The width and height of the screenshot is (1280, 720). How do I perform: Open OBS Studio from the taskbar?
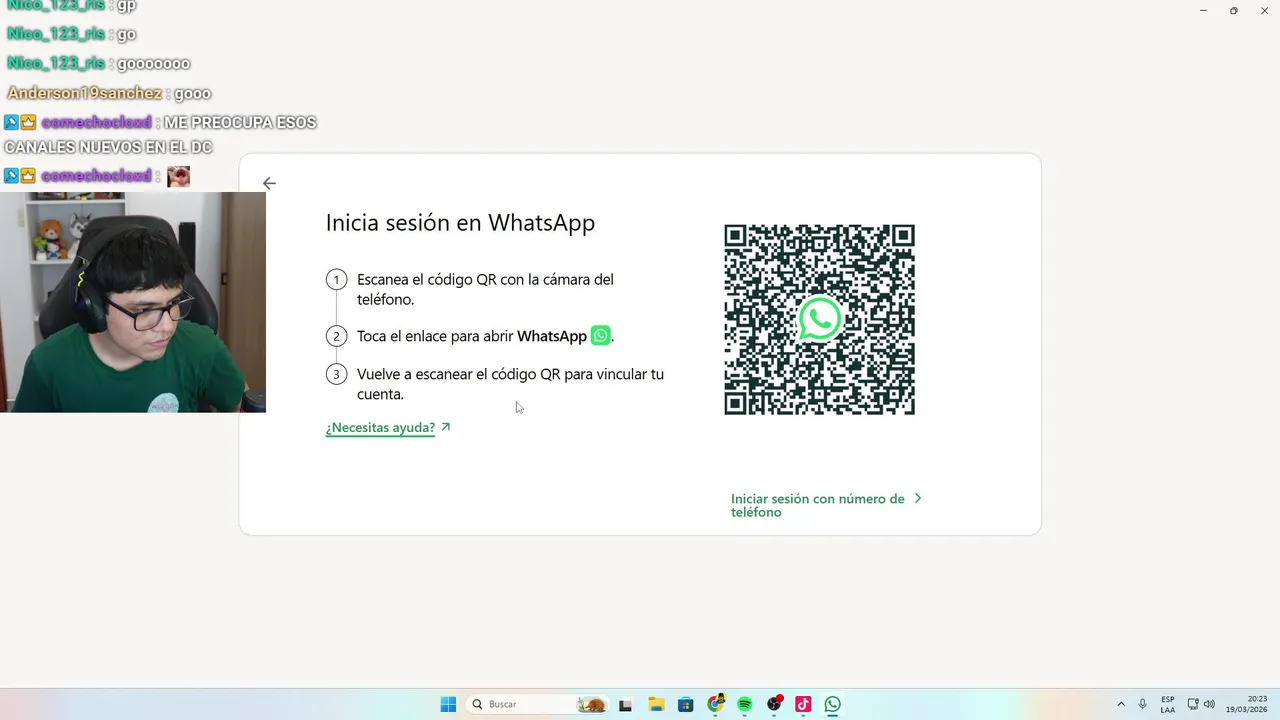pyautogui.click(x=774, y=704)
